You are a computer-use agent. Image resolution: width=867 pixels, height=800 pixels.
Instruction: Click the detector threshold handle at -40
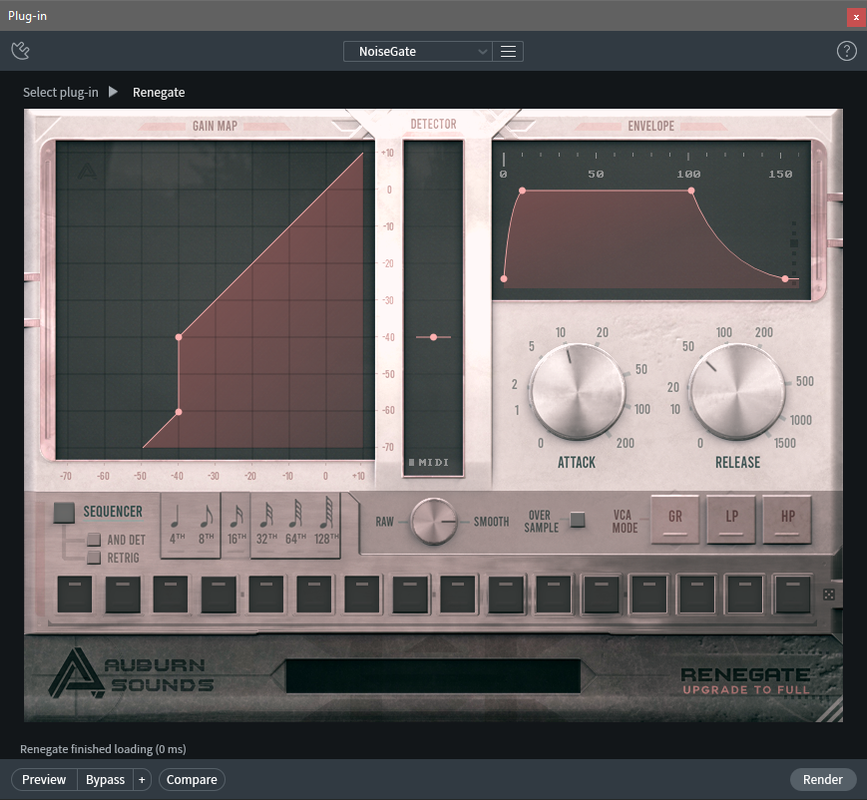click(434, 337)
